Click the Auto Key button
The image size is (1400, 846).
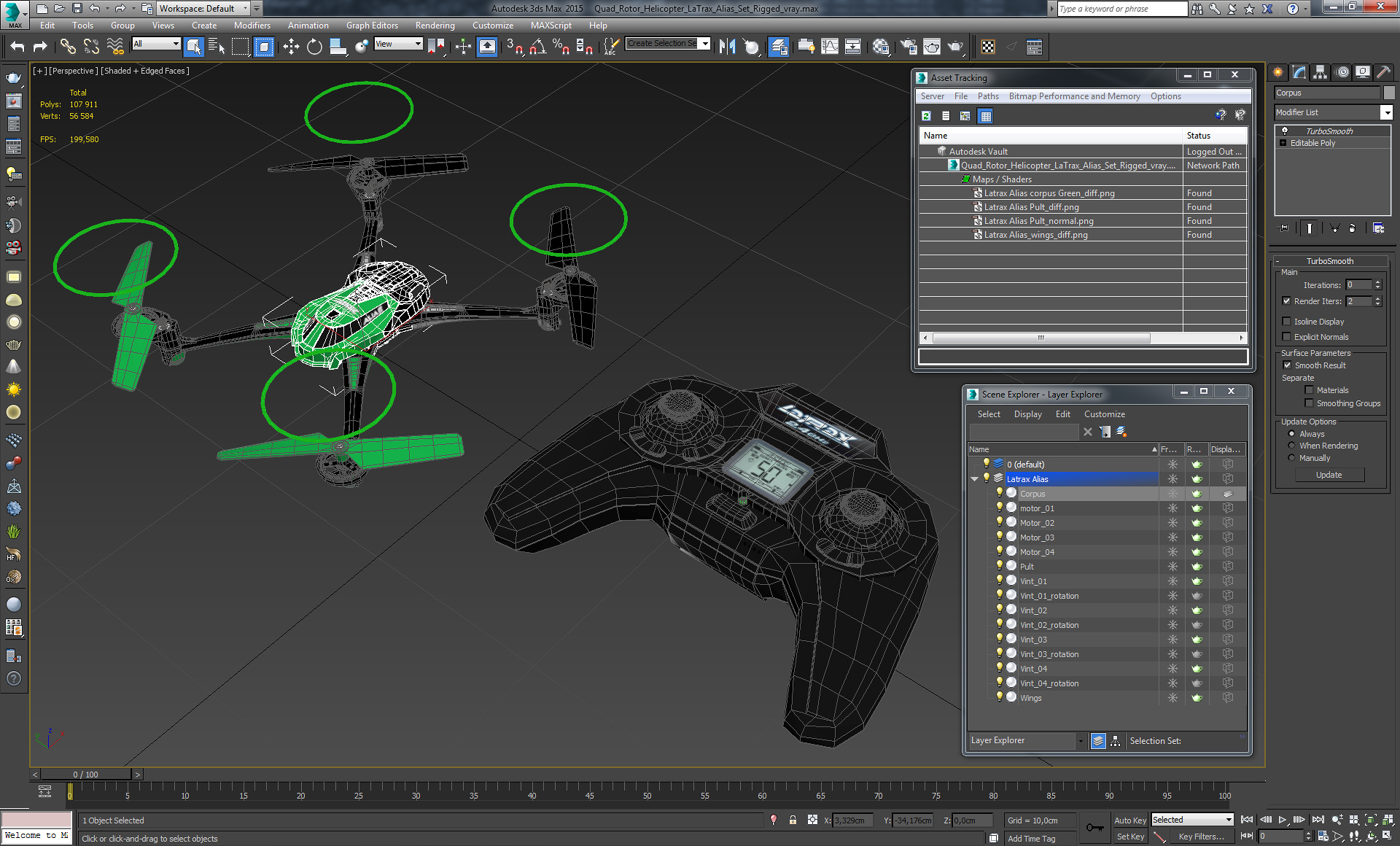click(1130, 820)
